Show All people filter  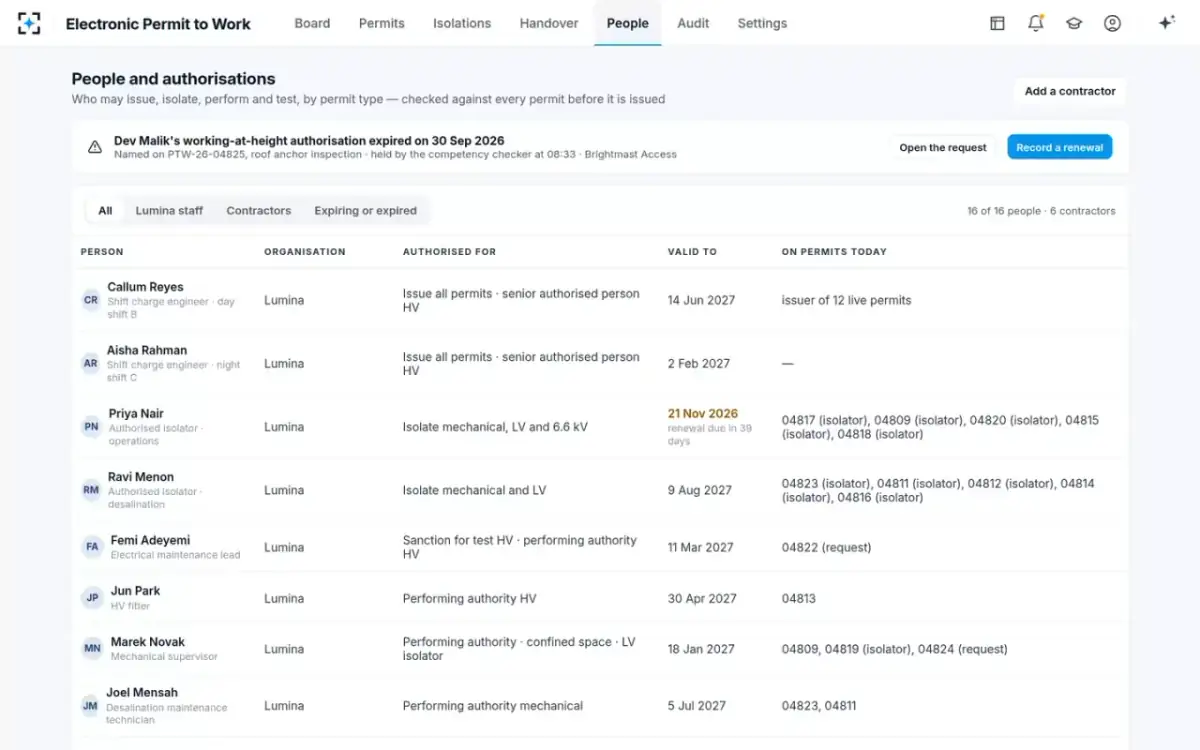tap(105, 211)
